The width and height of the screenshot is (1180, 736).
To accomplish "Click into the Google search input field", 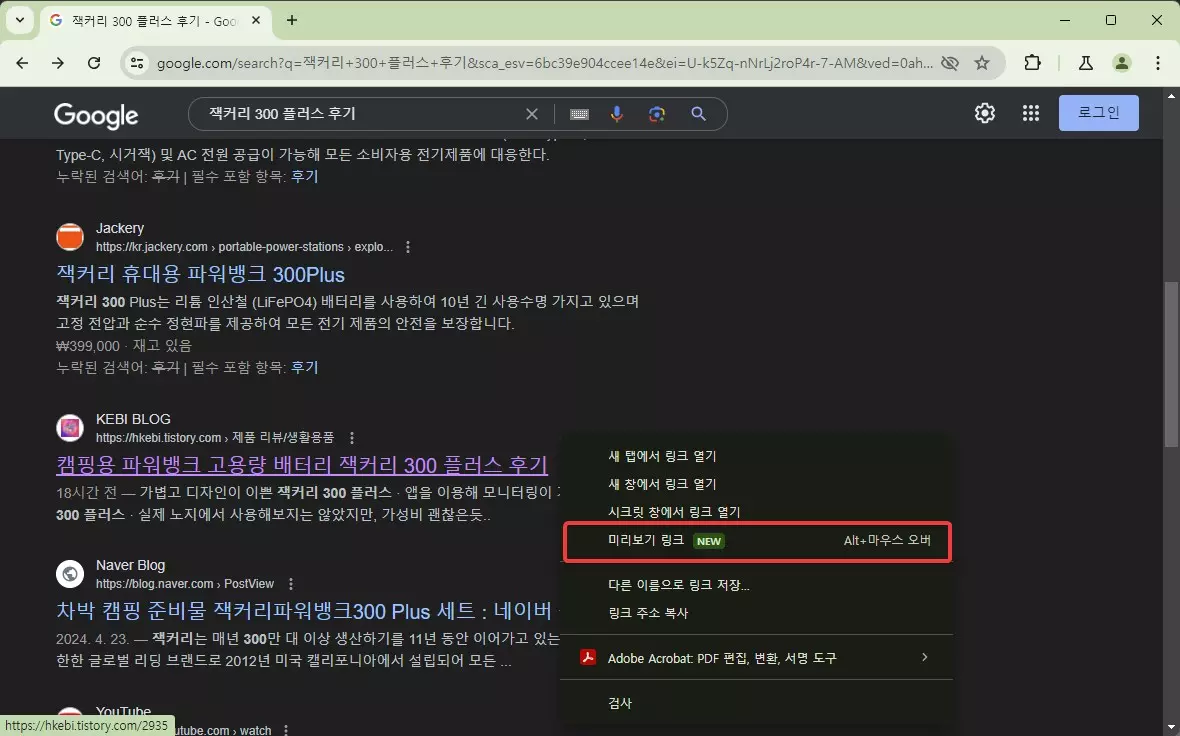I will point(361,114).
